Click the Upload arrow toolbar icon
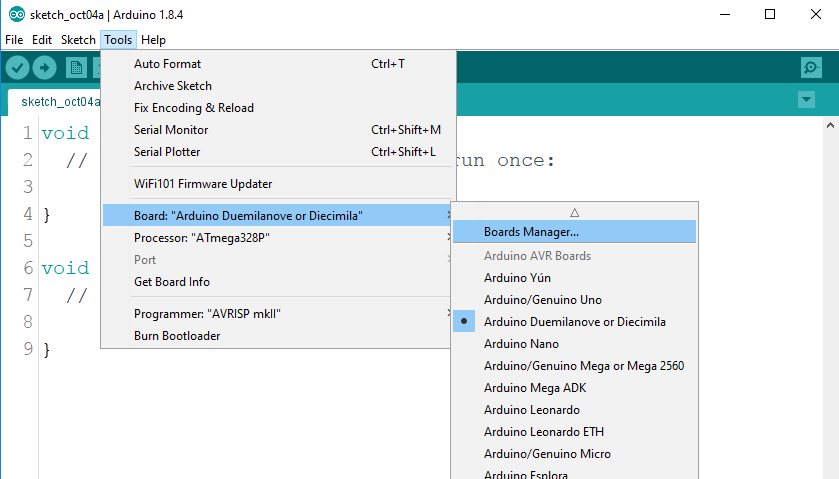The width and height of the screenshot is (839, 479). tap(45, 67)
